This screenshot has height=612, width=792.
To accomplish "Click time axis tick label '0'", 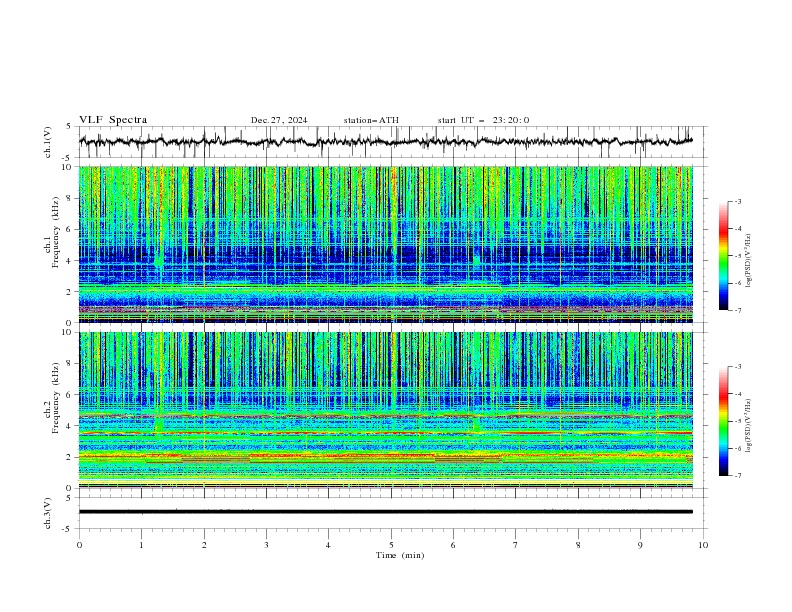I will click(x=79, y=545).
